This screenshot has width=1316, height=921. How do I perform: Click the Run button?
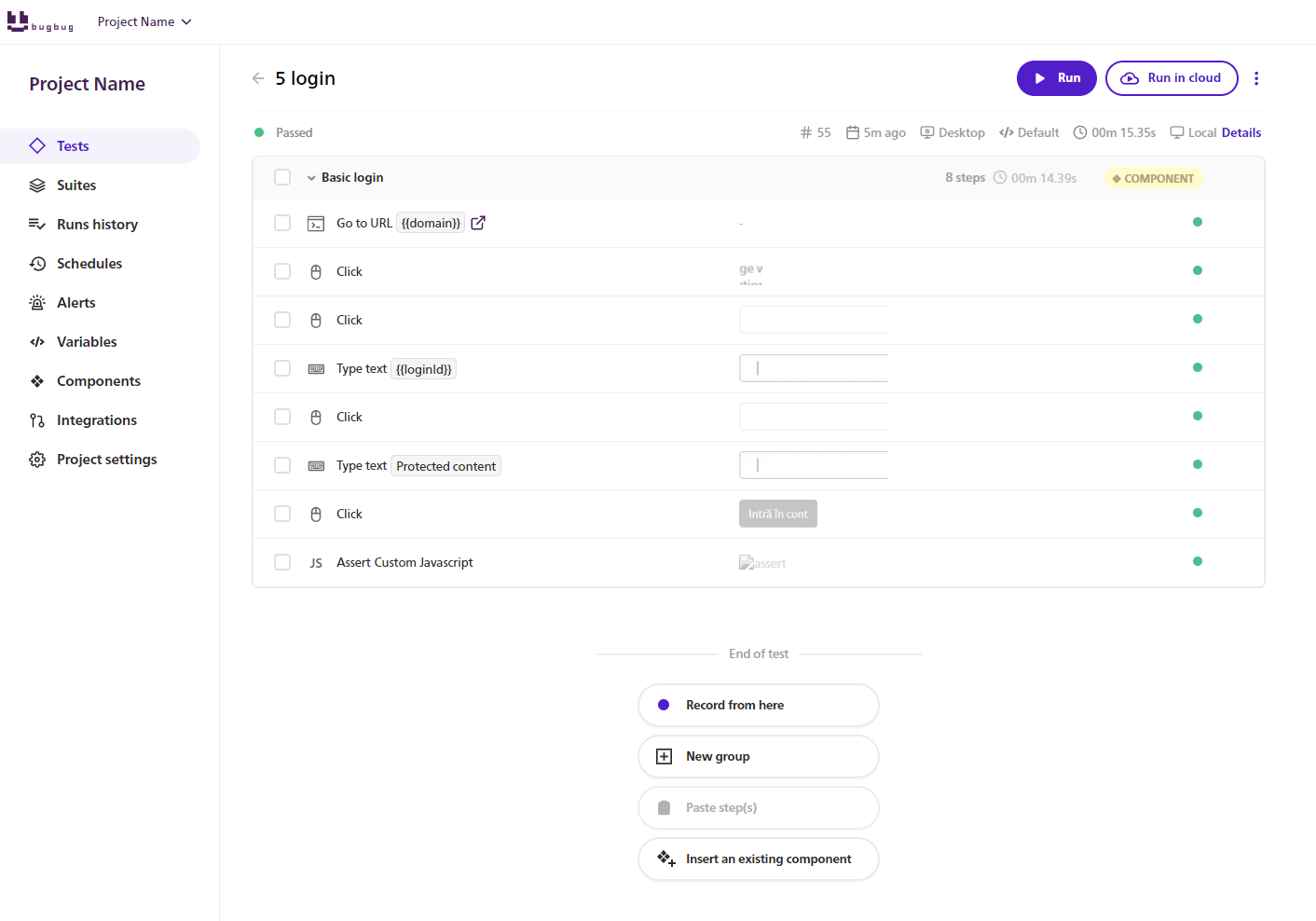(1057, 78)
